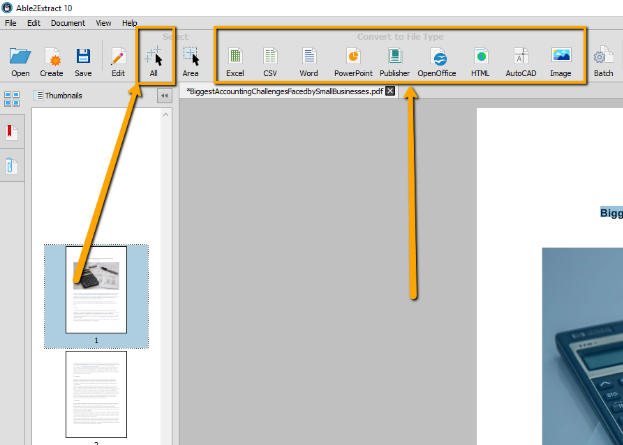Open the File menu

10,23
